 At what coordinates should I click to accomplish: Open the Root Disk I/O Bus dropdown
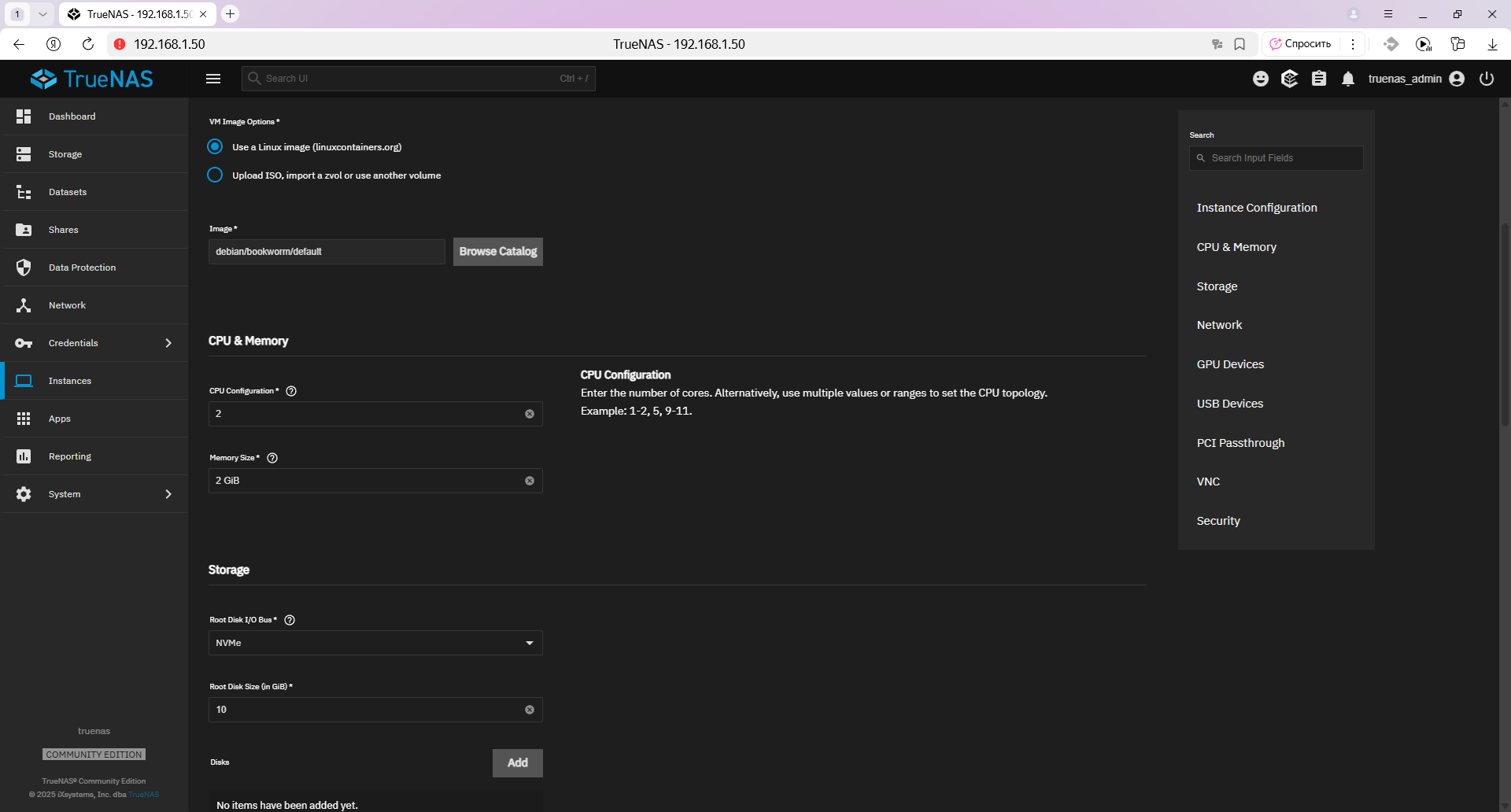coord(375,643)
